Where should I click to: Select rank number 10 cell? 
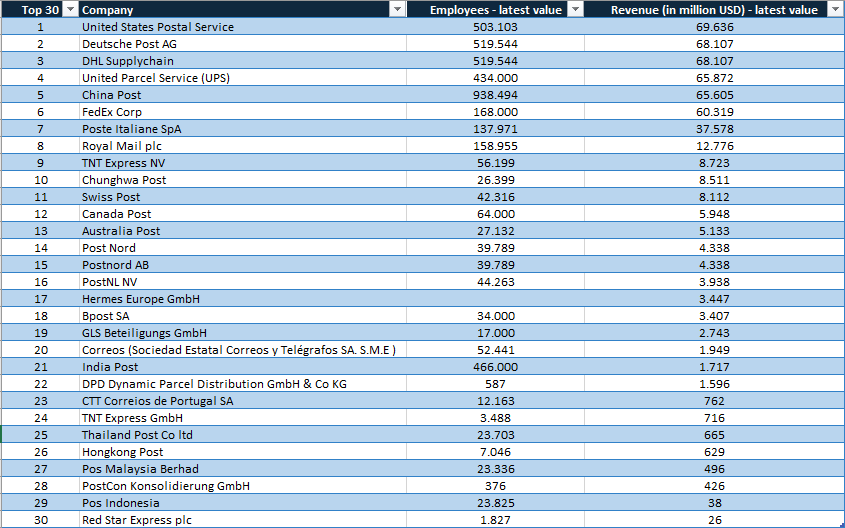pyautogui.click(x=40, y=179)
